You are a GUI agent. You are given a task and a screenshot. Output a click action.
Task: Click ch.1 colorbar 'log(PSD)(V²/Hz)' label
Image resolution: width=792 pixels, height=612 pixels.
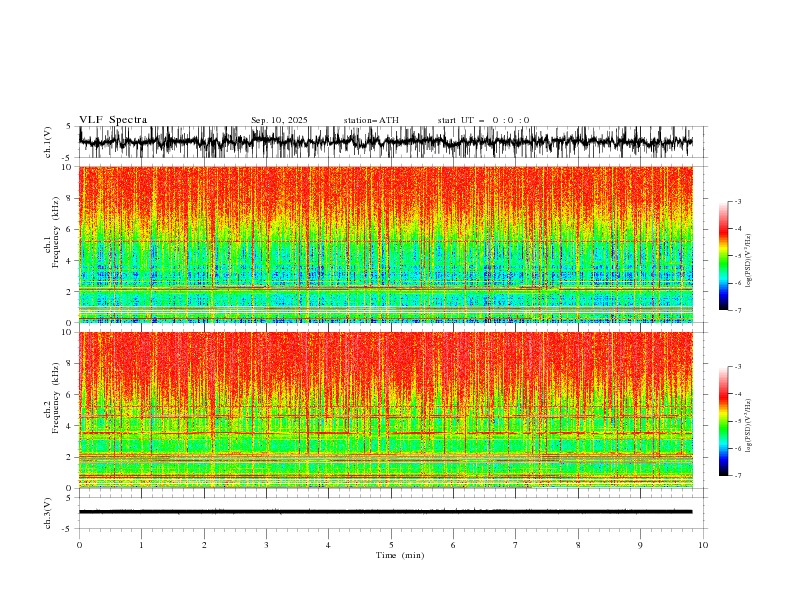pyautogui.click(x=749, y=261)
